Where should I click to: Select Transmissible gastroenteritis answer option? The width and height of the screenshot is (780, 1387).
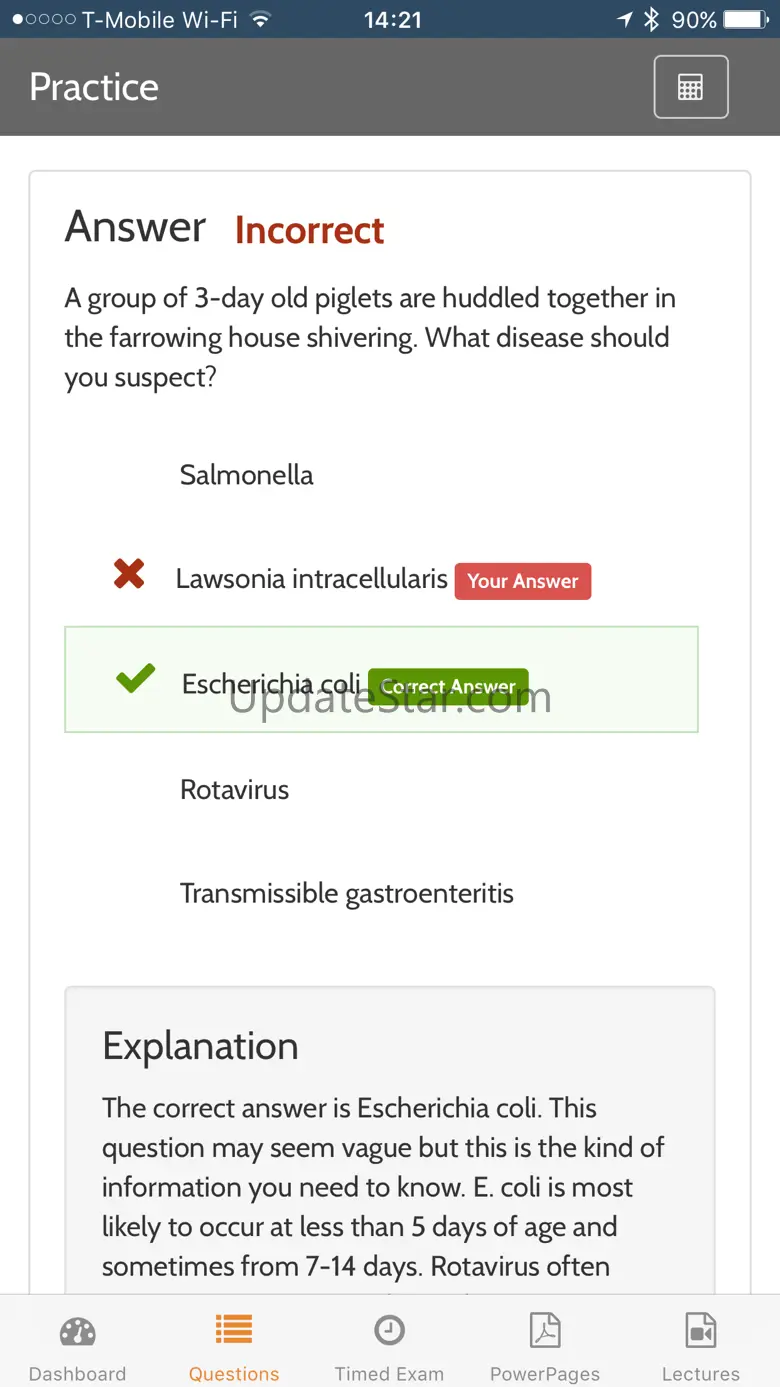click(346, 893)
